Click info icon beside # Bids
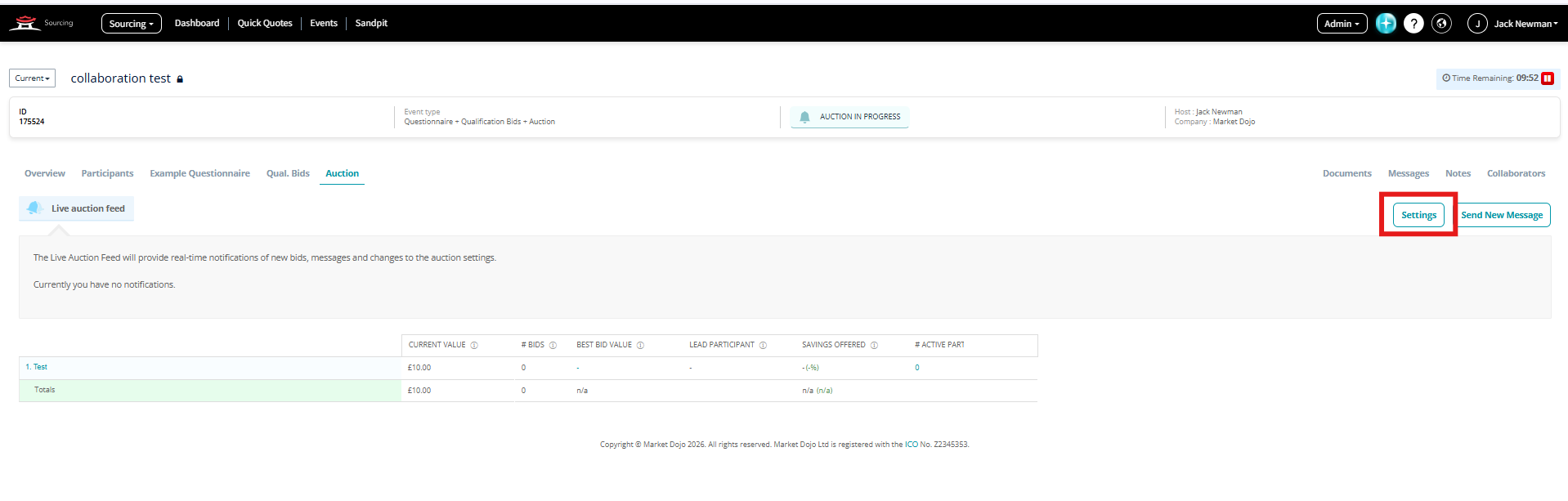This screenshot has width=1568, height=501. point(553,346)
